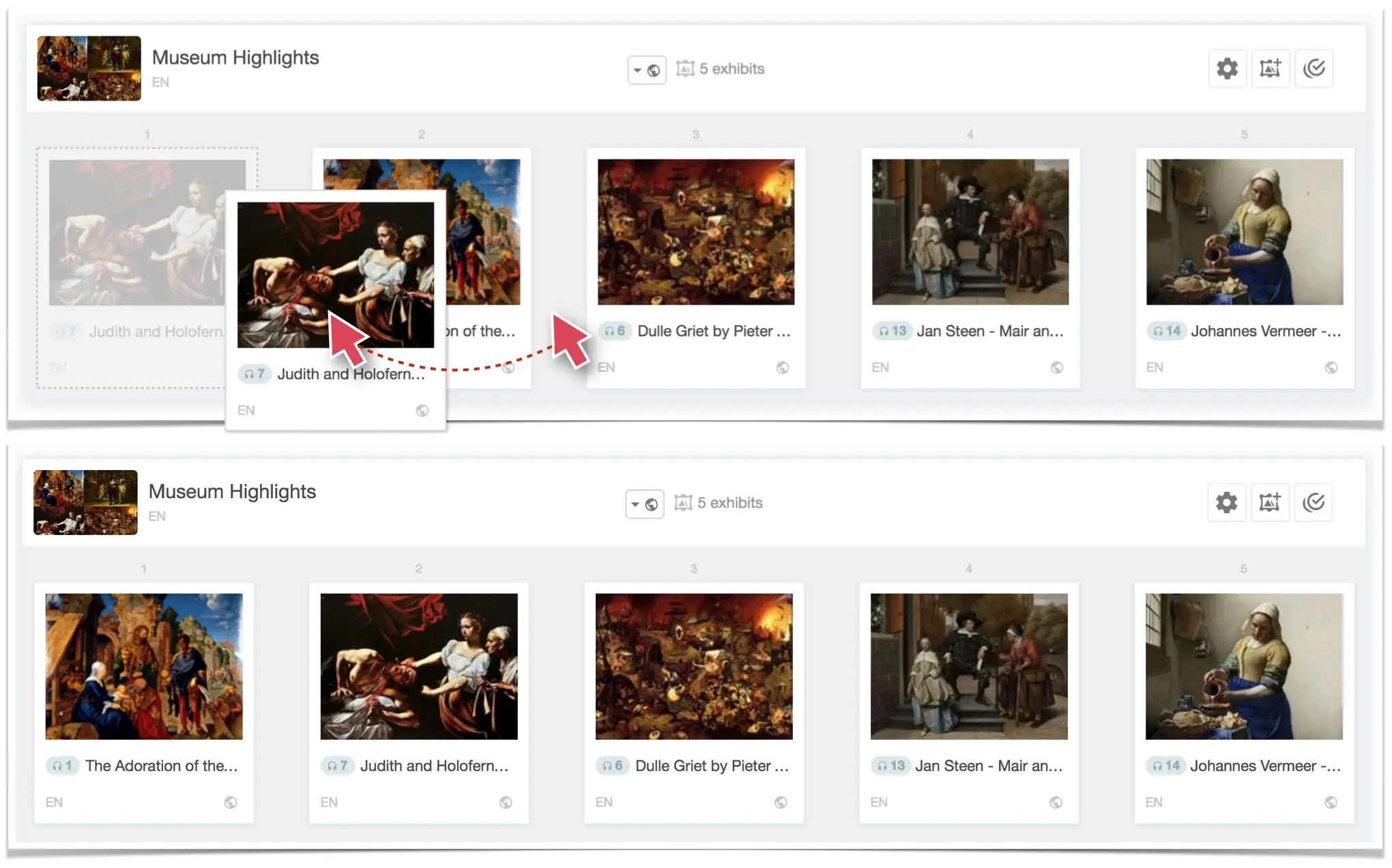
Task: Click the double-check publish icon in upper panel
Action: [1314, 68]
